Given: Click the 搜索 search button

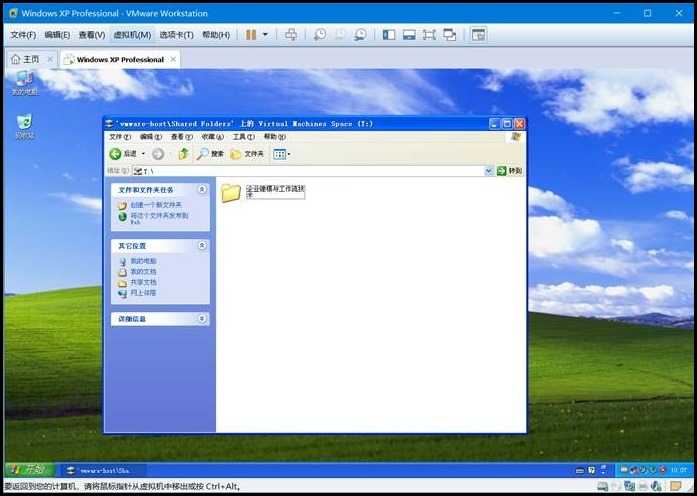Looking at the screenshot, I should click(210, 154).
